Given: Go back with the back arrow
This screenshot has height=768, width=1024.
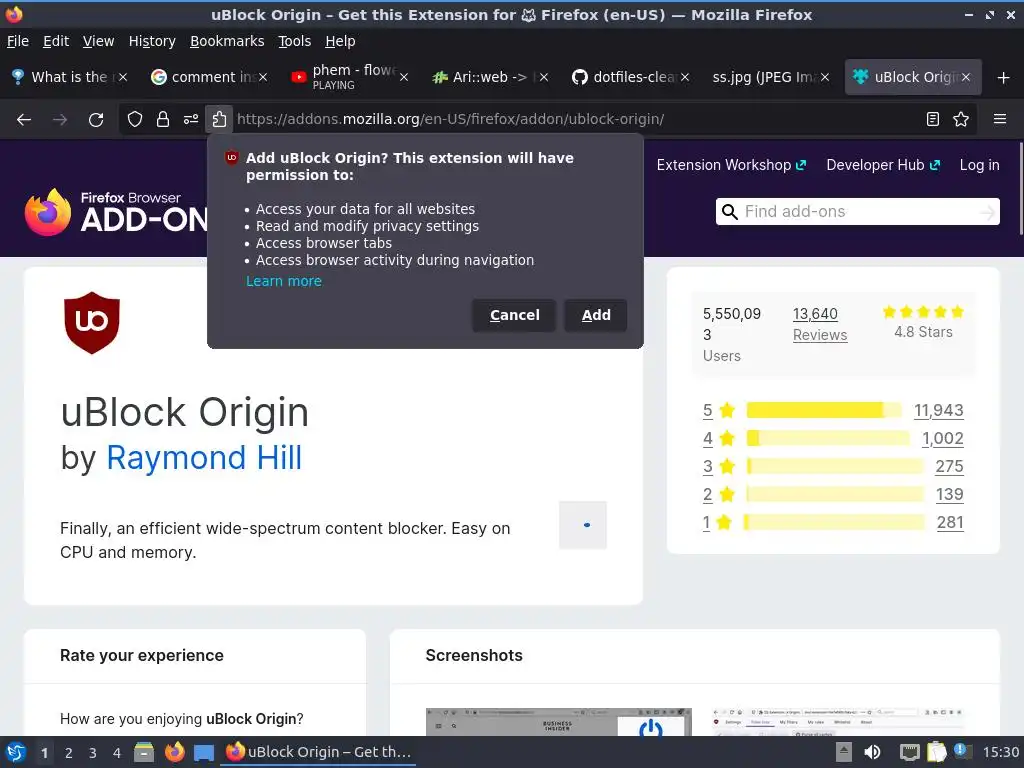Looking at the screenshot, I should pyautogui.click(x=24, y=120).
